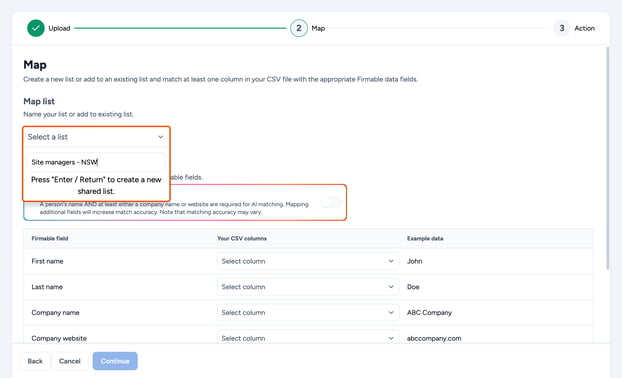Click the Company website row label
Image resolution: width=622 pixels, height=378 pixels.
pyautogui.click(x=59, y=338)
